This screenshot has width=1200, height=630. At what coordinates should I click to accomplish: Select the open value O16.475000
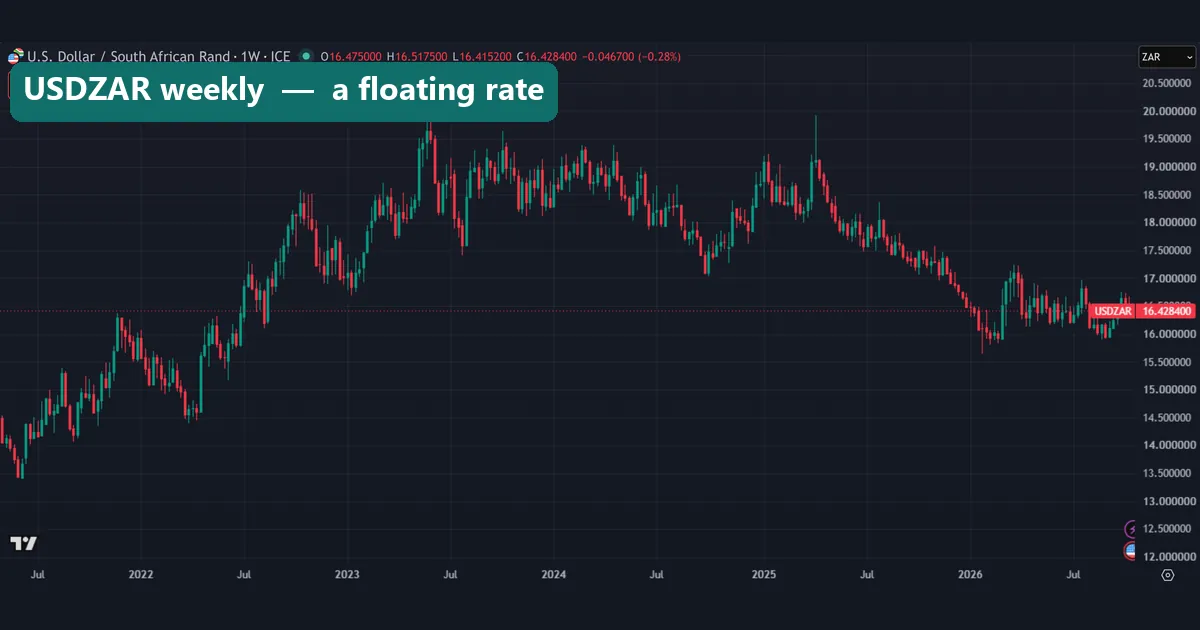[351, 57]
